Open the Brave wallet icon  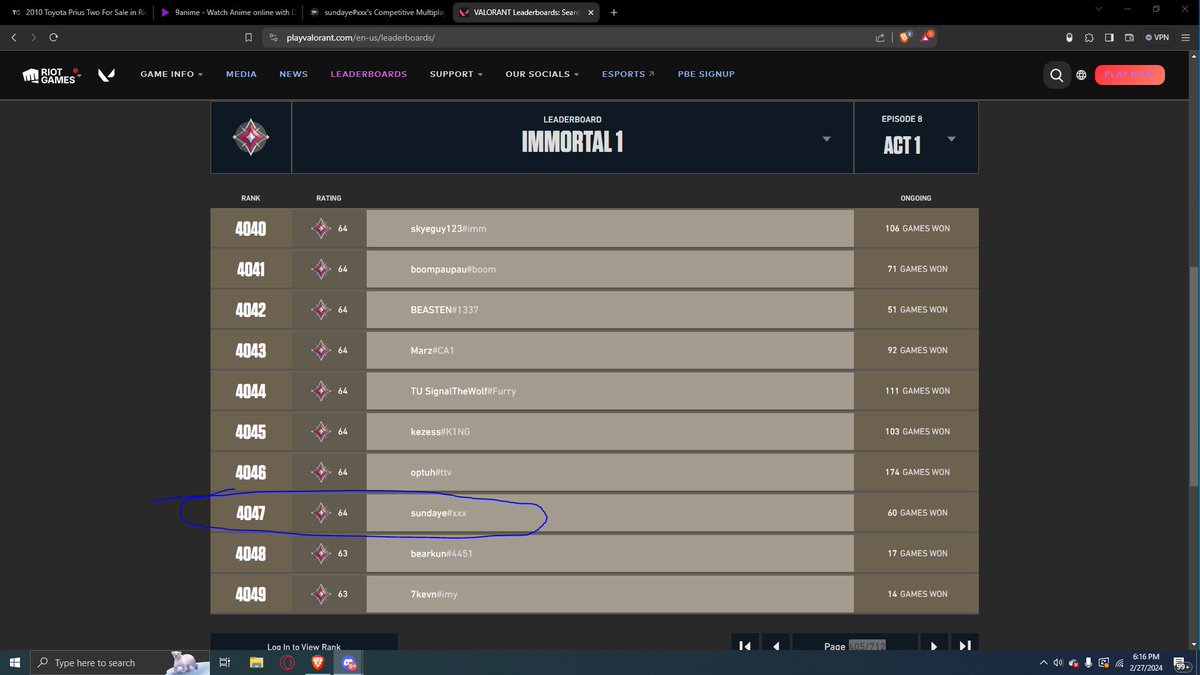pos(1129,37)
